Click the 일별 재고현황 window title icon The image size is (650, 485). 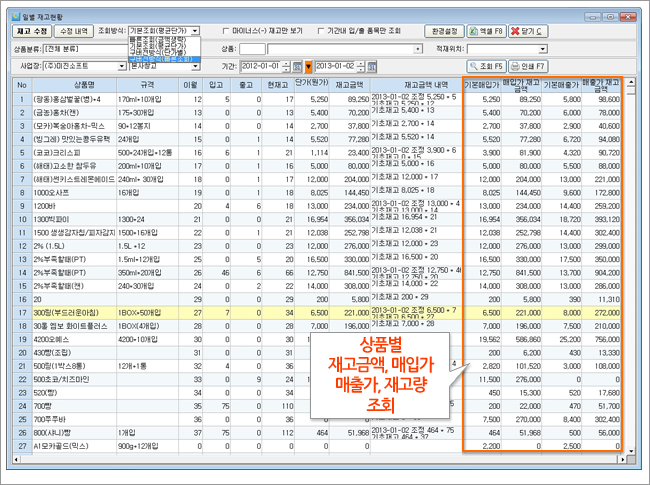pos(17,17)
